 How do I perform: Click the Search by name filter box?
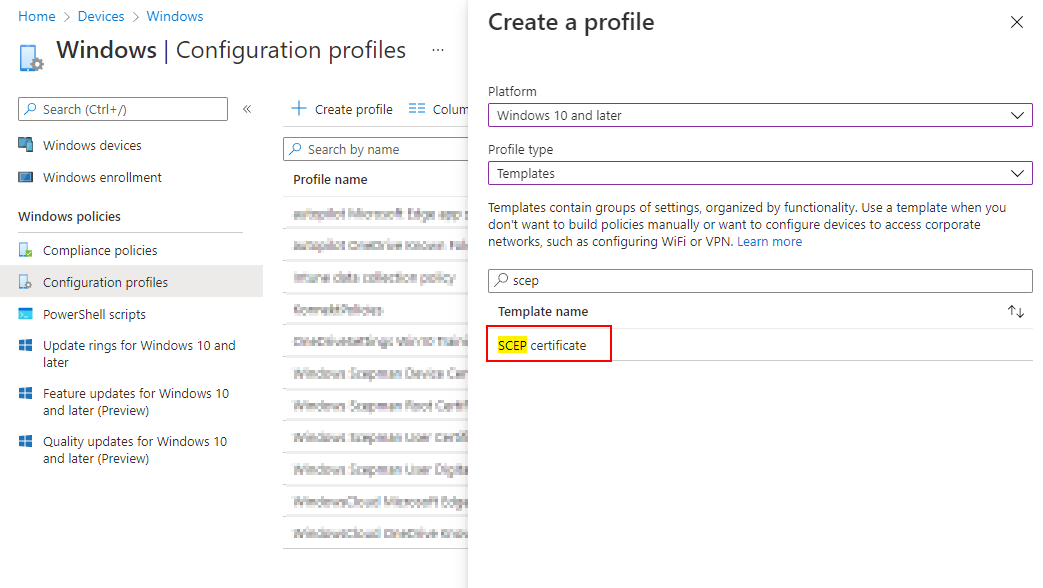pyautogui.click(x=375, y=149)
